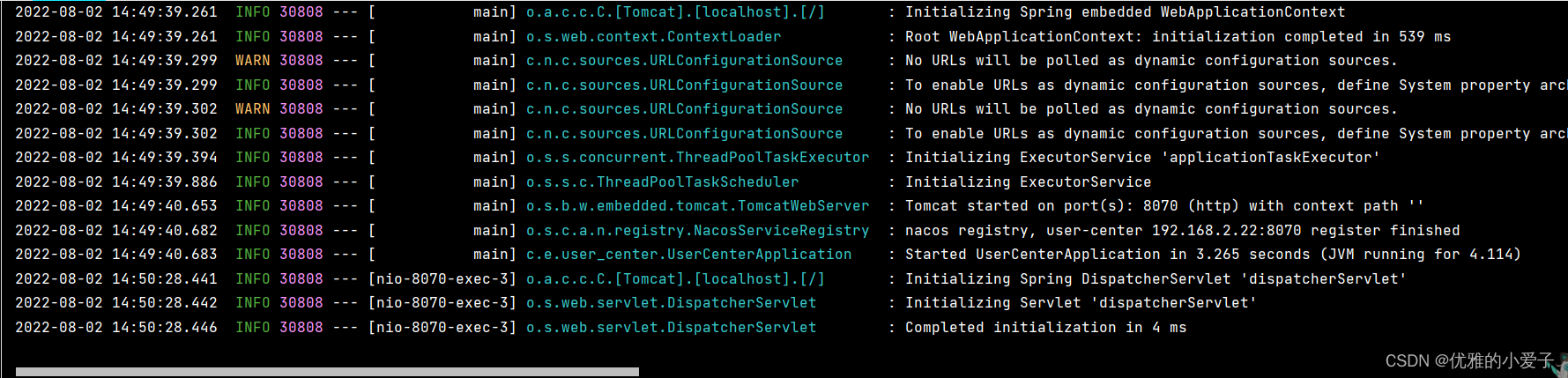Click process ID 30808 at 14:49:40.683

[301, 255]
